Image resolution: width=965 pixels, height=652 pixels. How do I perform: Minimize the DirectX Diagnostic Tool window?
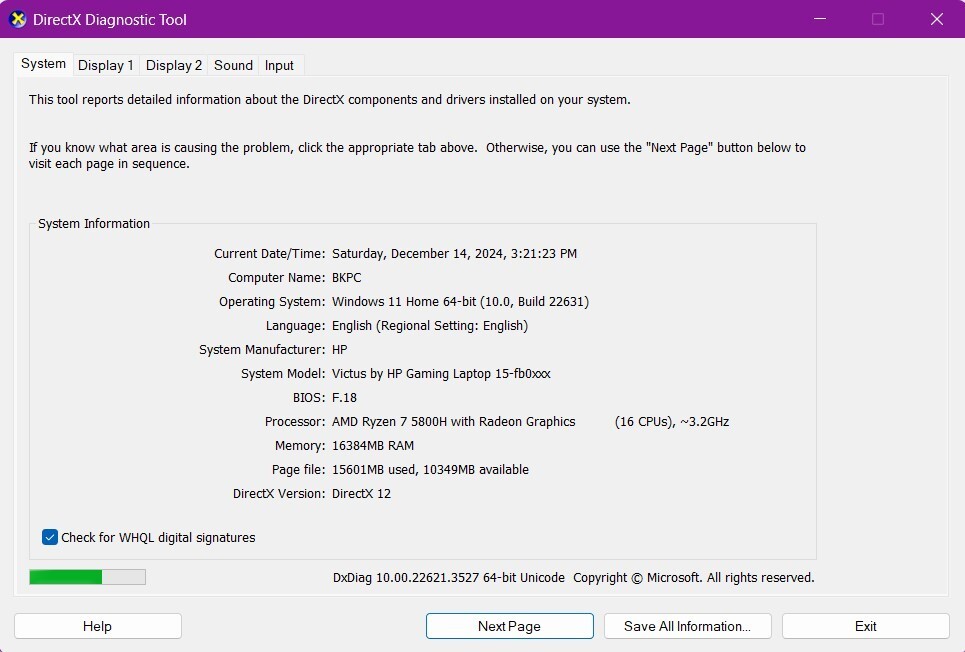click(820, 19)
